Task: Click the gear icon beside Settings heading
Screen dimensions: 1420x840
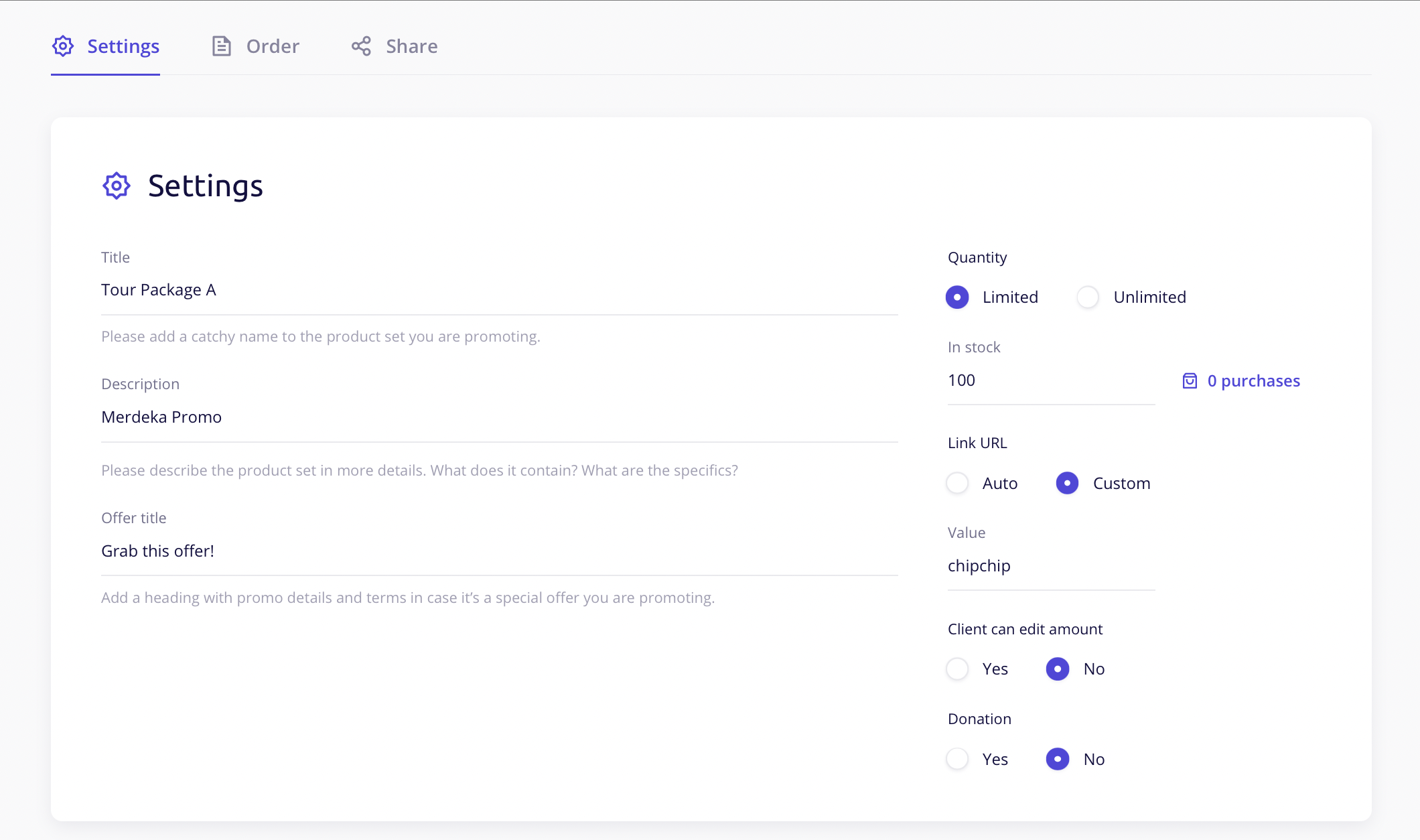Action: 117,186
